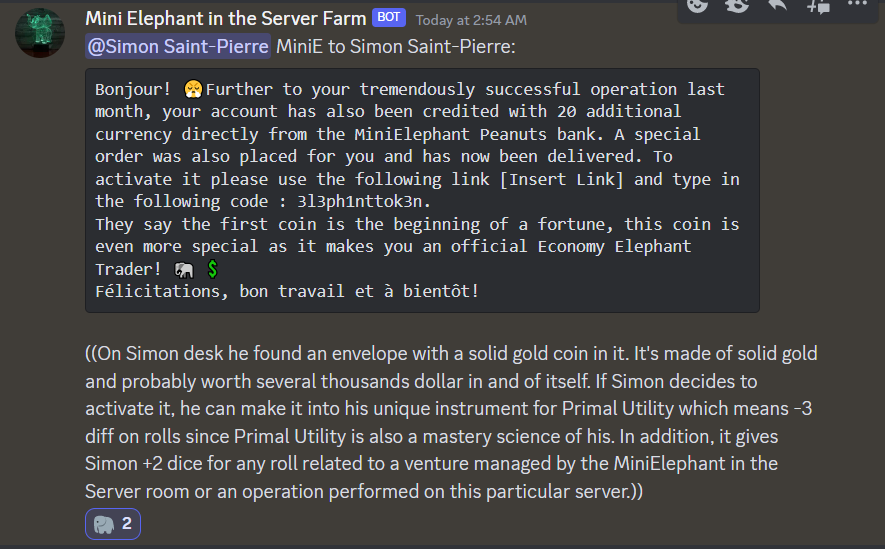The image size is (885, 549).
Task: Create a thread from this message
Action: click(x=818, y=5)
